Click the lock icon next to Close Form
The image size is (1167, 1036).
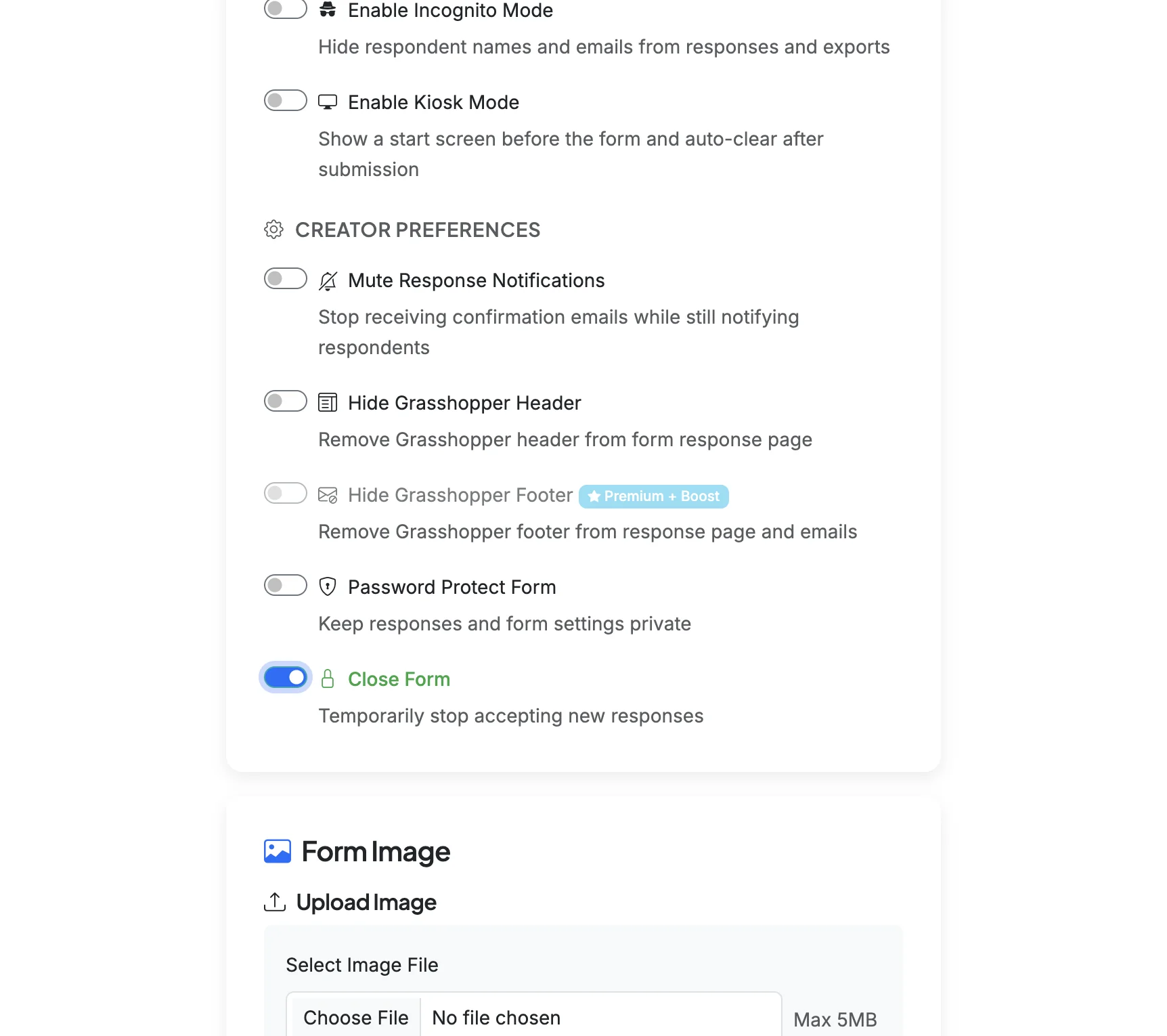pyautogui.click(x=328, y=678)
